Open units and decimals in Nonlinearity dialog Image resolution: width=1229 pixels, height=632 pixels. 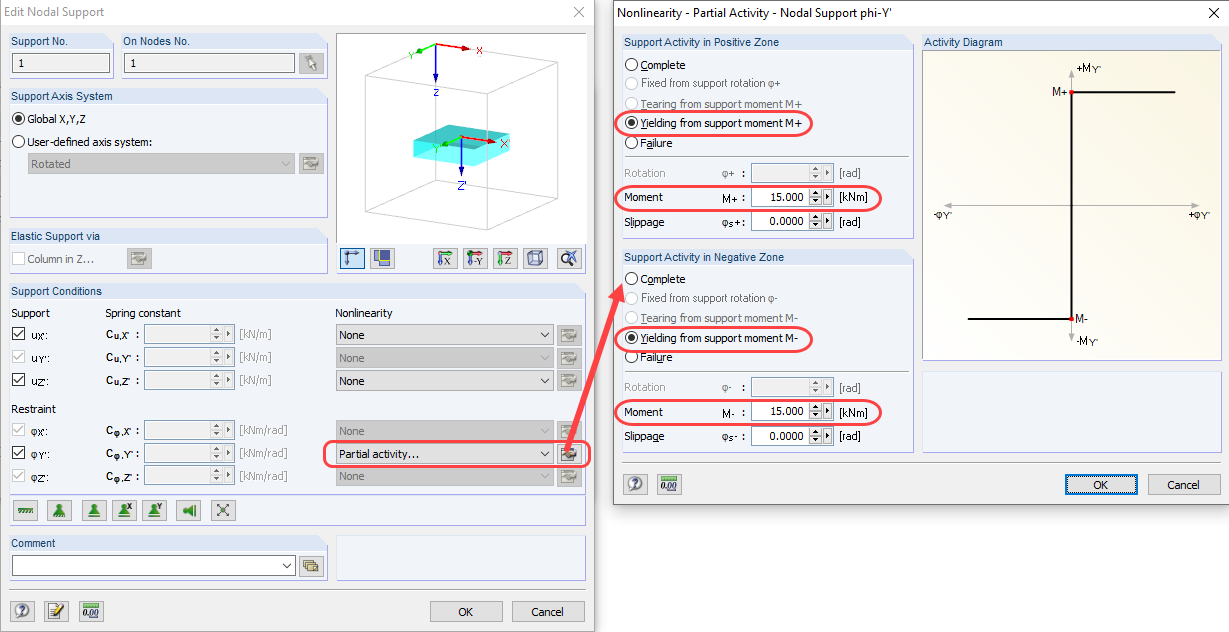tap(668, 484)
